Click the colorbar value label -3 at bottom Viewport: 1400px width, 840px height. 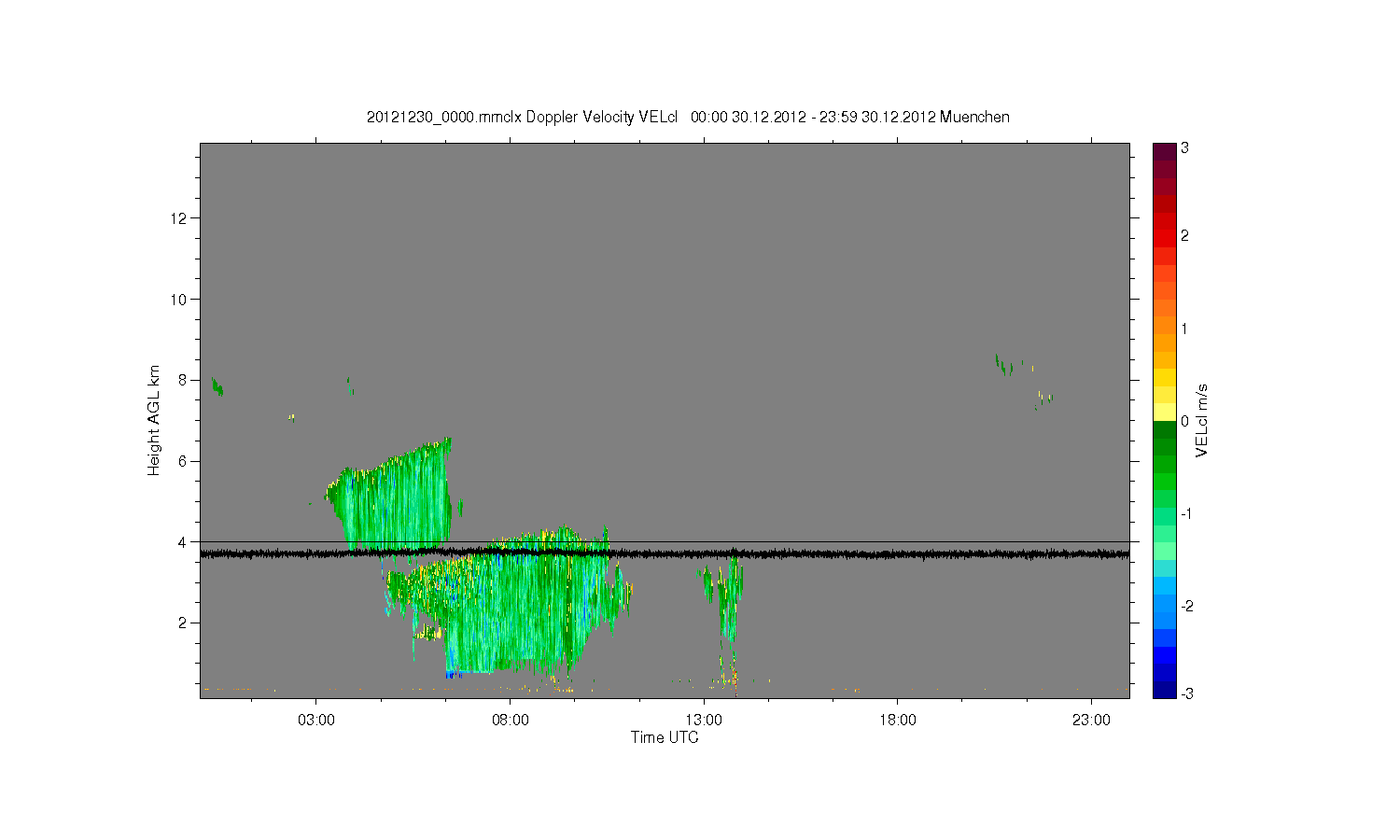pyautogui.click(x=1187, y=693)
